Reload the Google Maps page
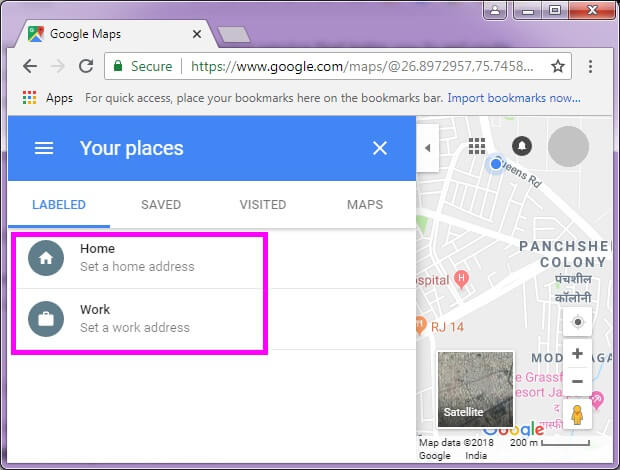 (x=86, y=66)
